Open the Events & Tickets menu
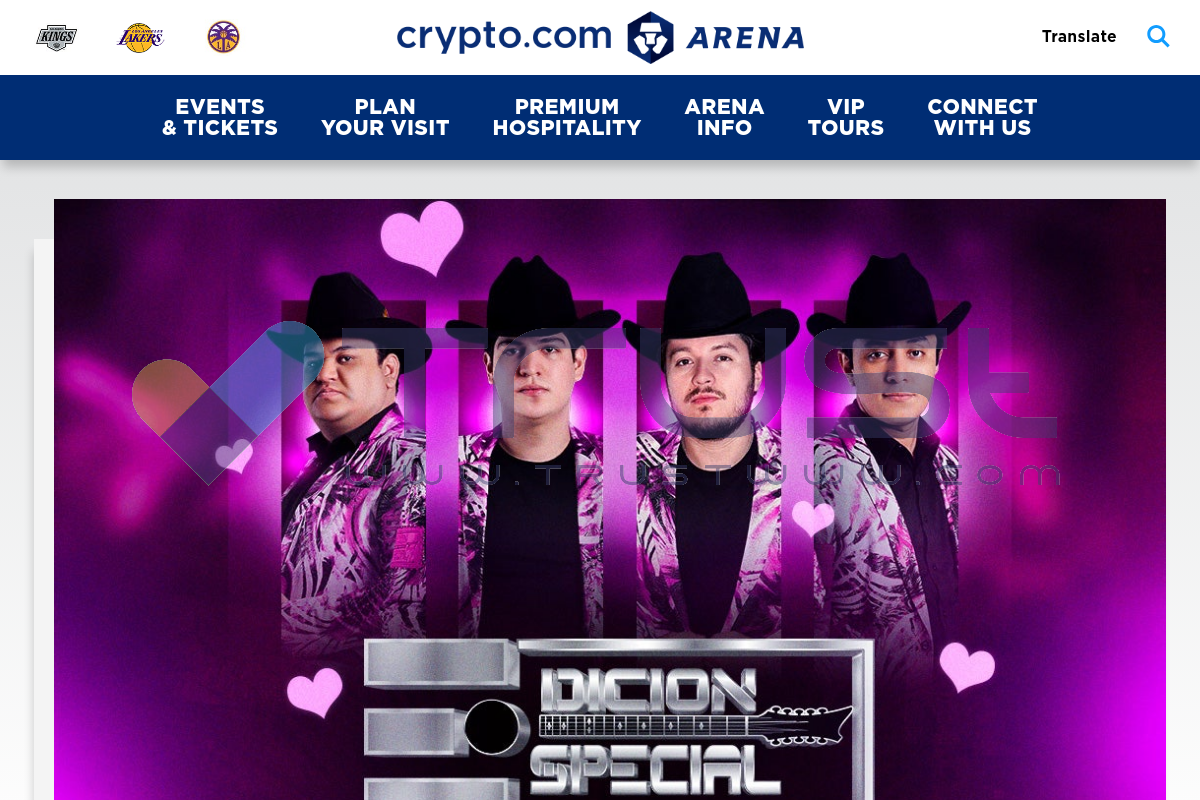This screenshot has width=1200, height=800. (220, 117)
